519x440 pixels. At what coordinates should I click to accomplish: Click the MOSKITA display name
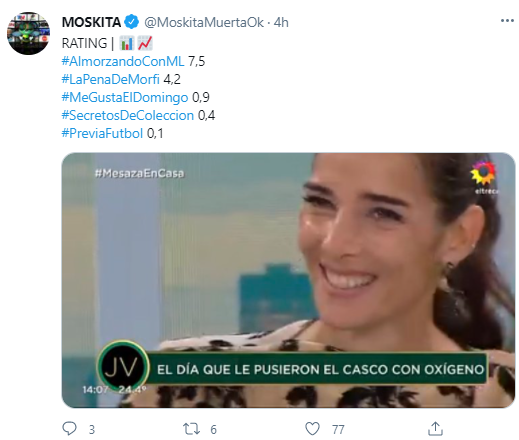[x=91, y=22]
